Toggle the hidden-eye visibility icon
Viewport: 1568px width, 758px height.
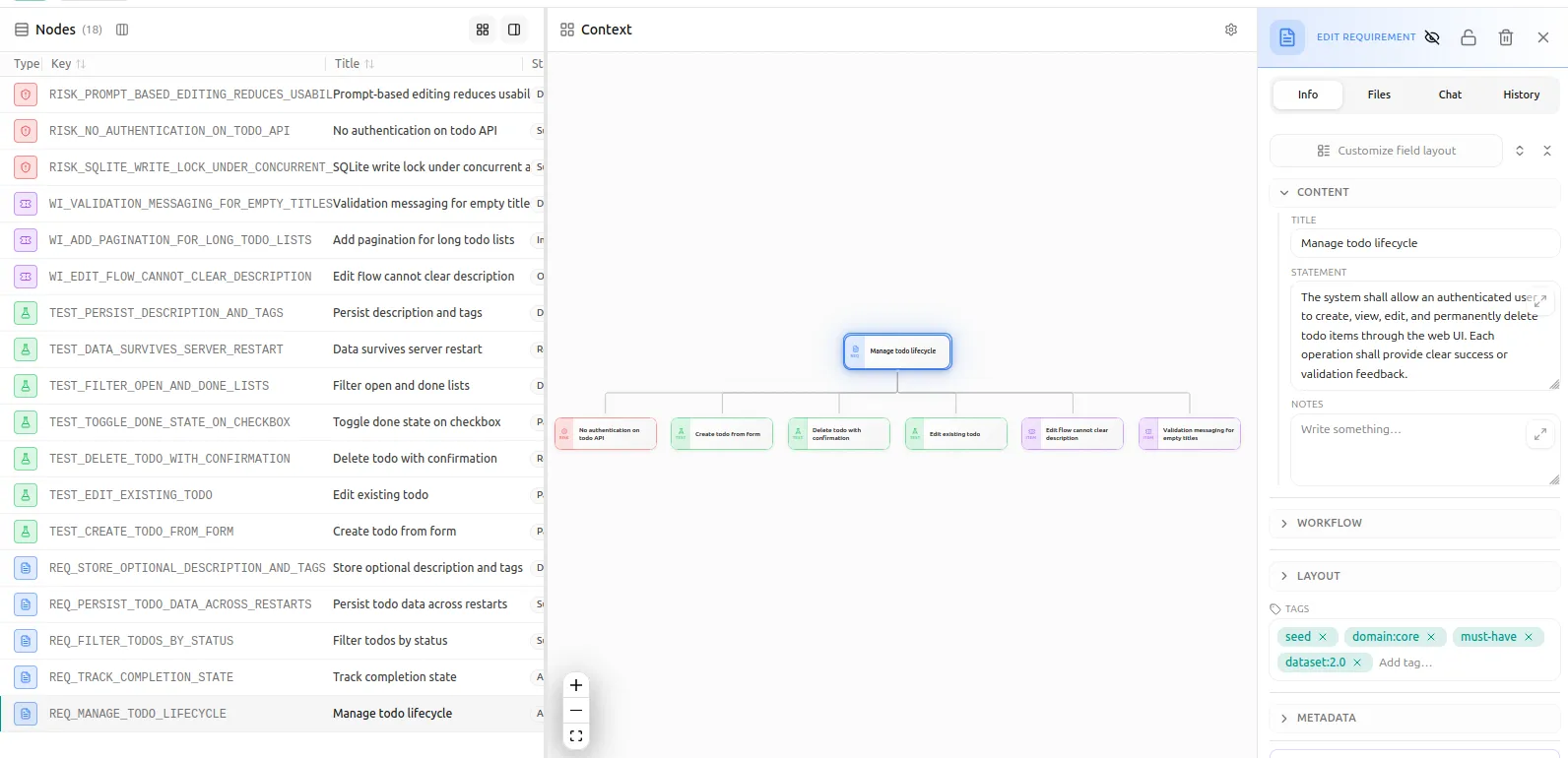[x=1432, y=37]
